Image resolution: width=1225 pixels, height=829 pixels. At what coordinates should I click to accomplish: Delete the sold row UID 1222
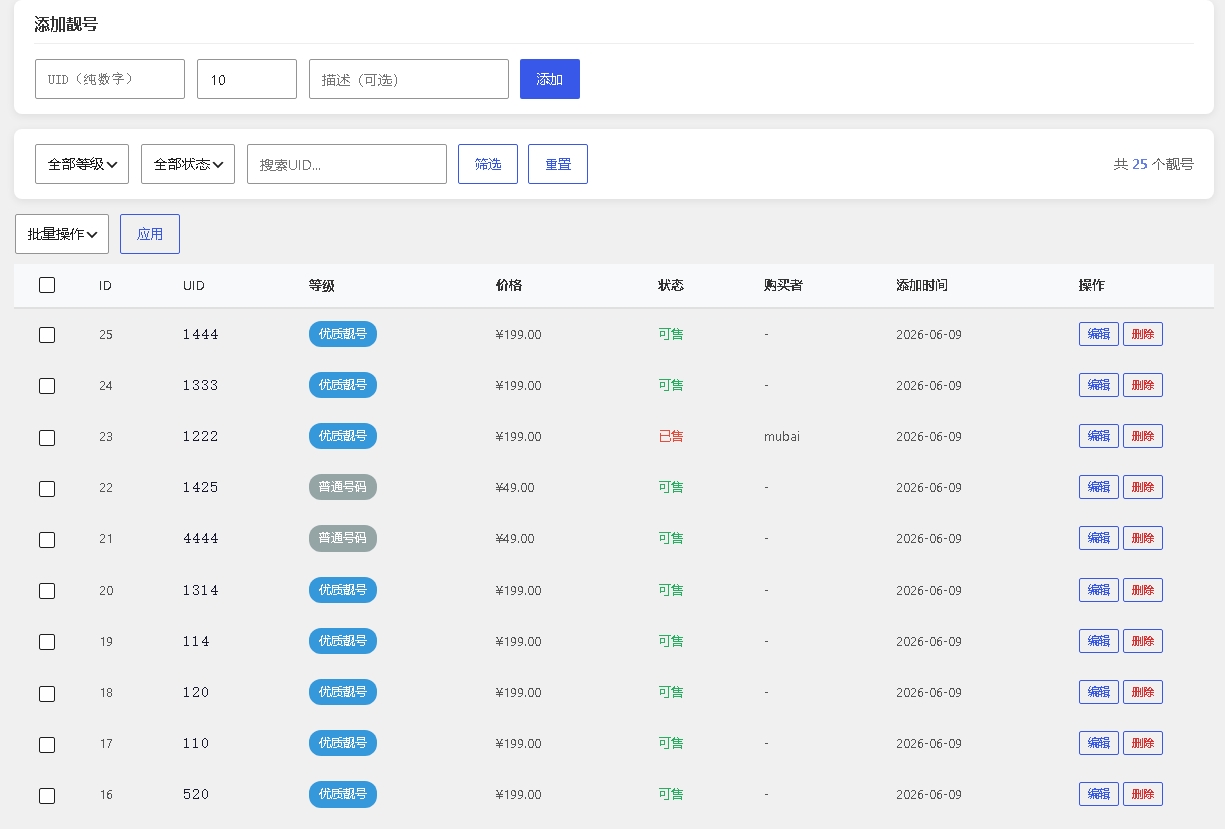tap(1143, 436)
